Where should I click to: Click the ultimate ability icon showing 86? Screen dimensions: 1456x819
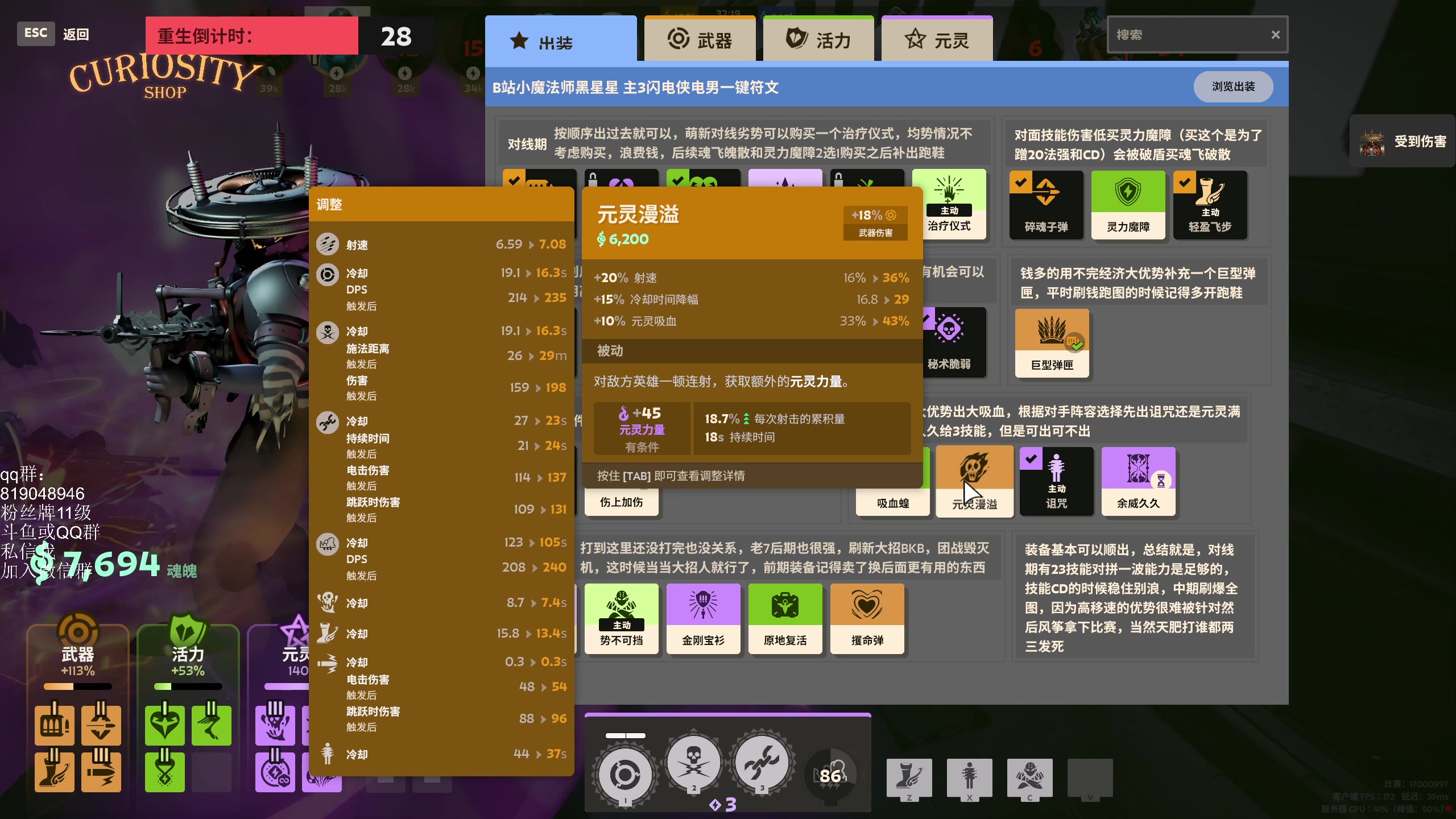pos(830,775)
